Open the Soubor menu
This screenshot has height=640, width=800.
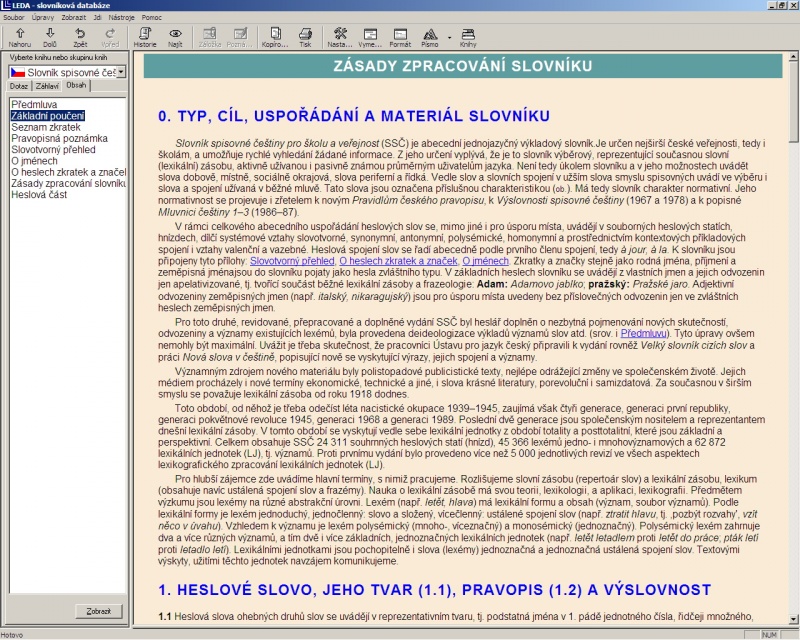click(x=14, y=17)
